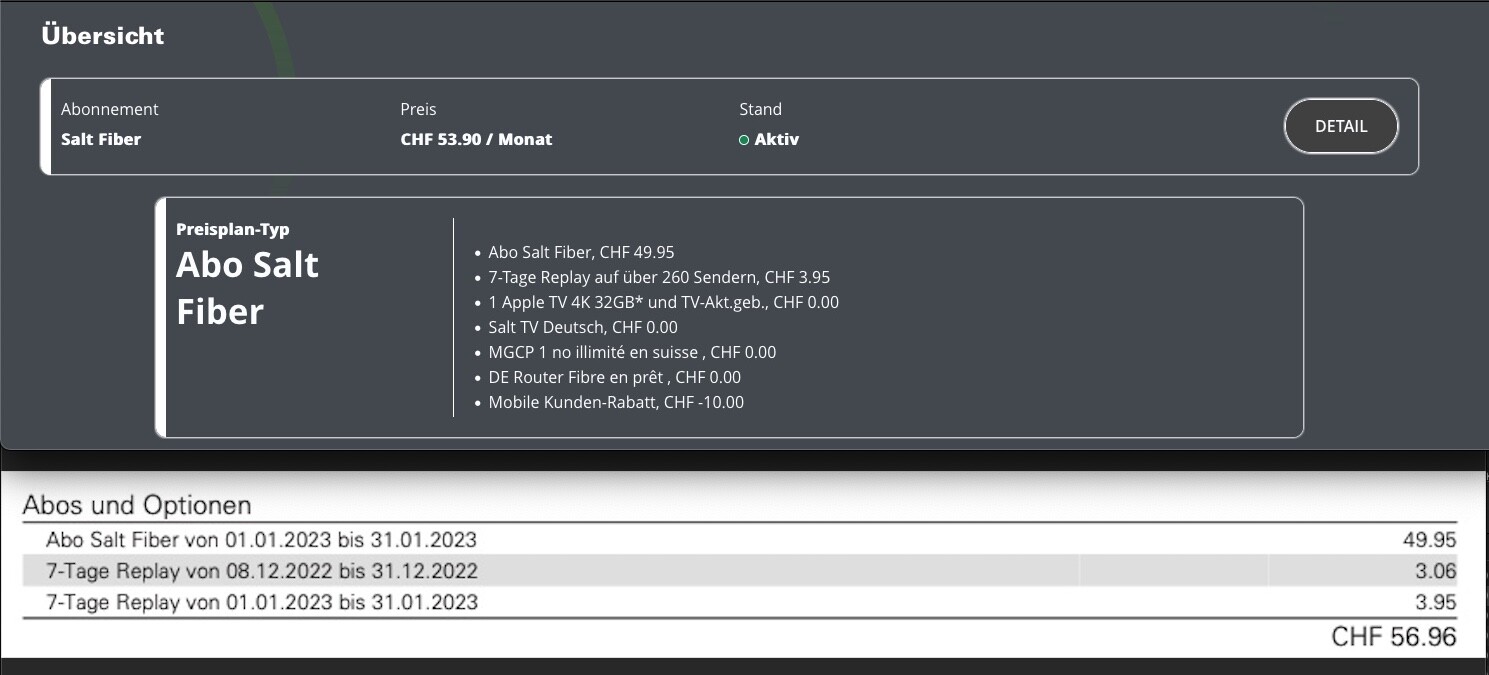Click the Apple TV 4K 32GB list item
Screen dimensions: 1489x675
tap(663, 302)
